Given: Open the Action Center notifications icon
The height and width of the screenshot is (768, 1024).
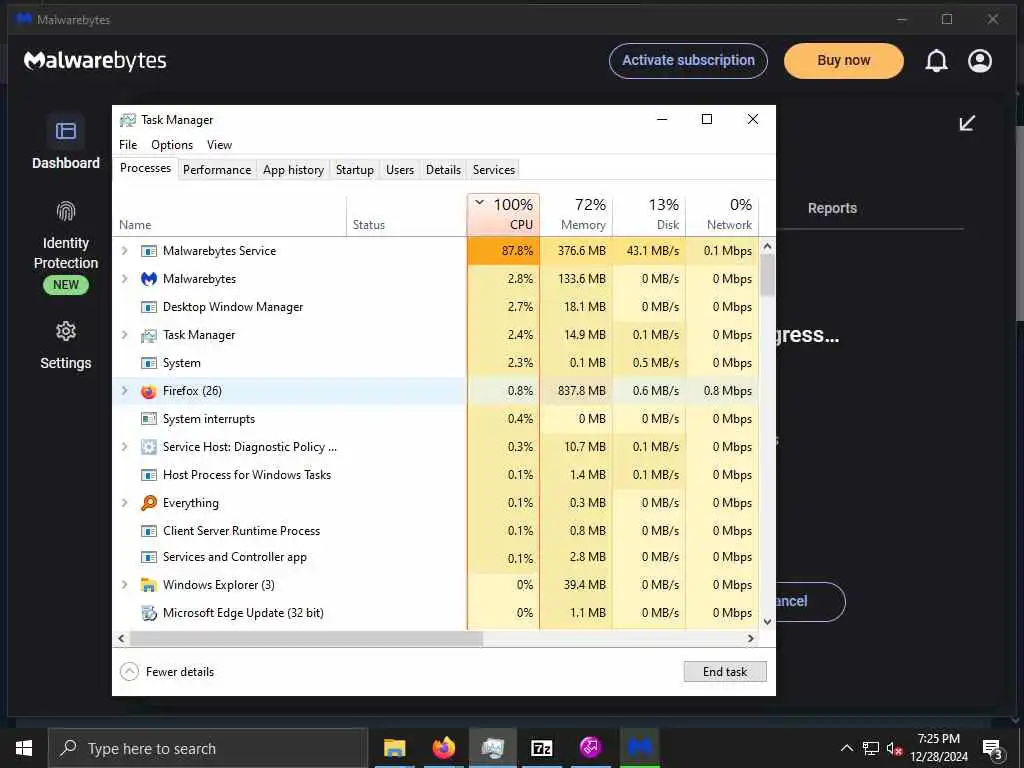Looking at the screenshot, I should (993, 748).
